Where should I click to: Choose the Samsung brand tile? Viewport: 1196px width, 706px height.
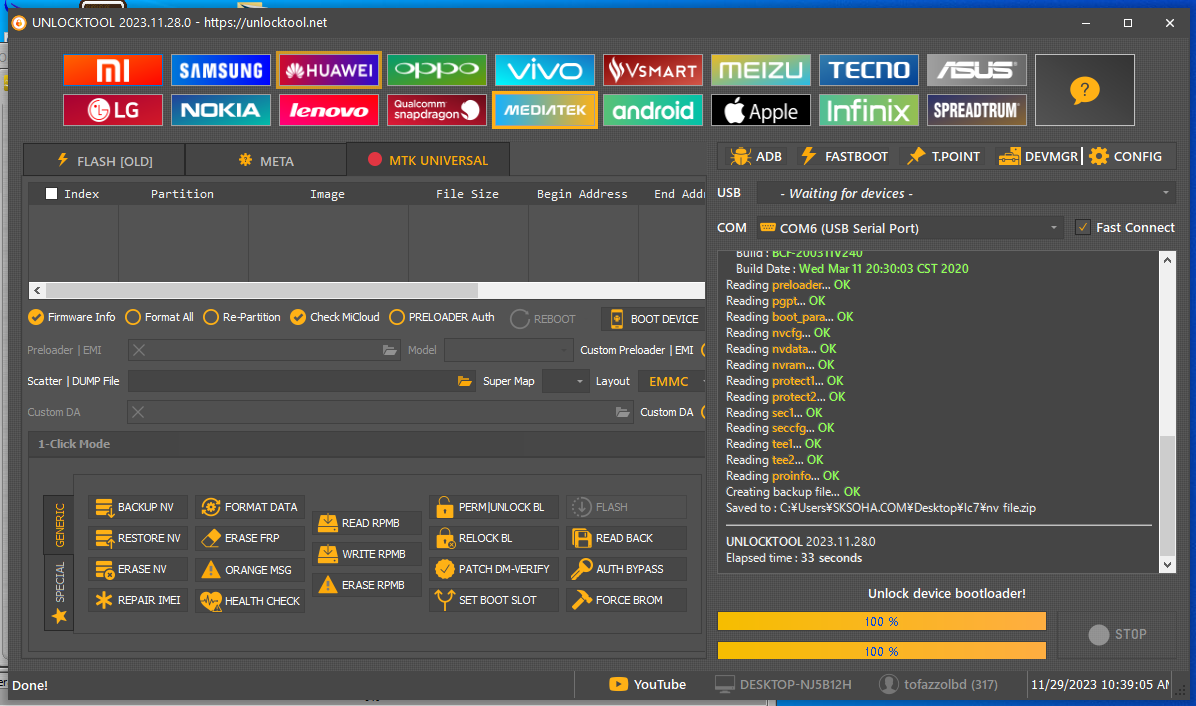click(220, 70)
